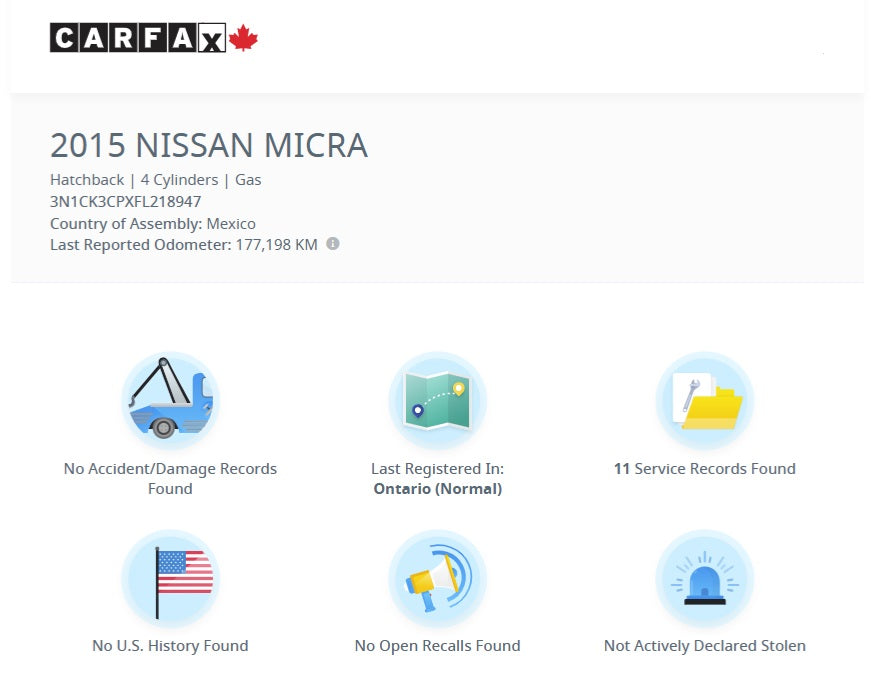871x677 pixels.
Task: Click the CARFAX logo
Action: (x=138, y=38)
